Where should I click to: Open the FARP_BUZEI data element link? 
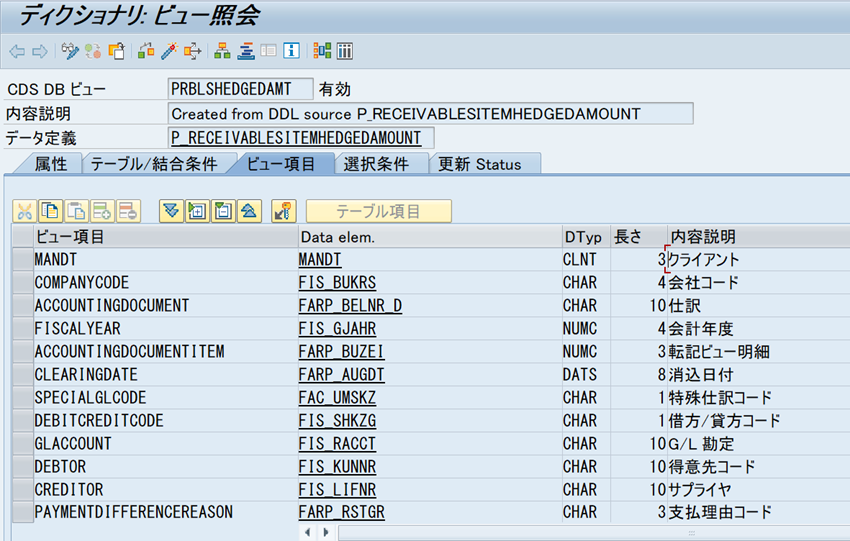tap(342, 351)
